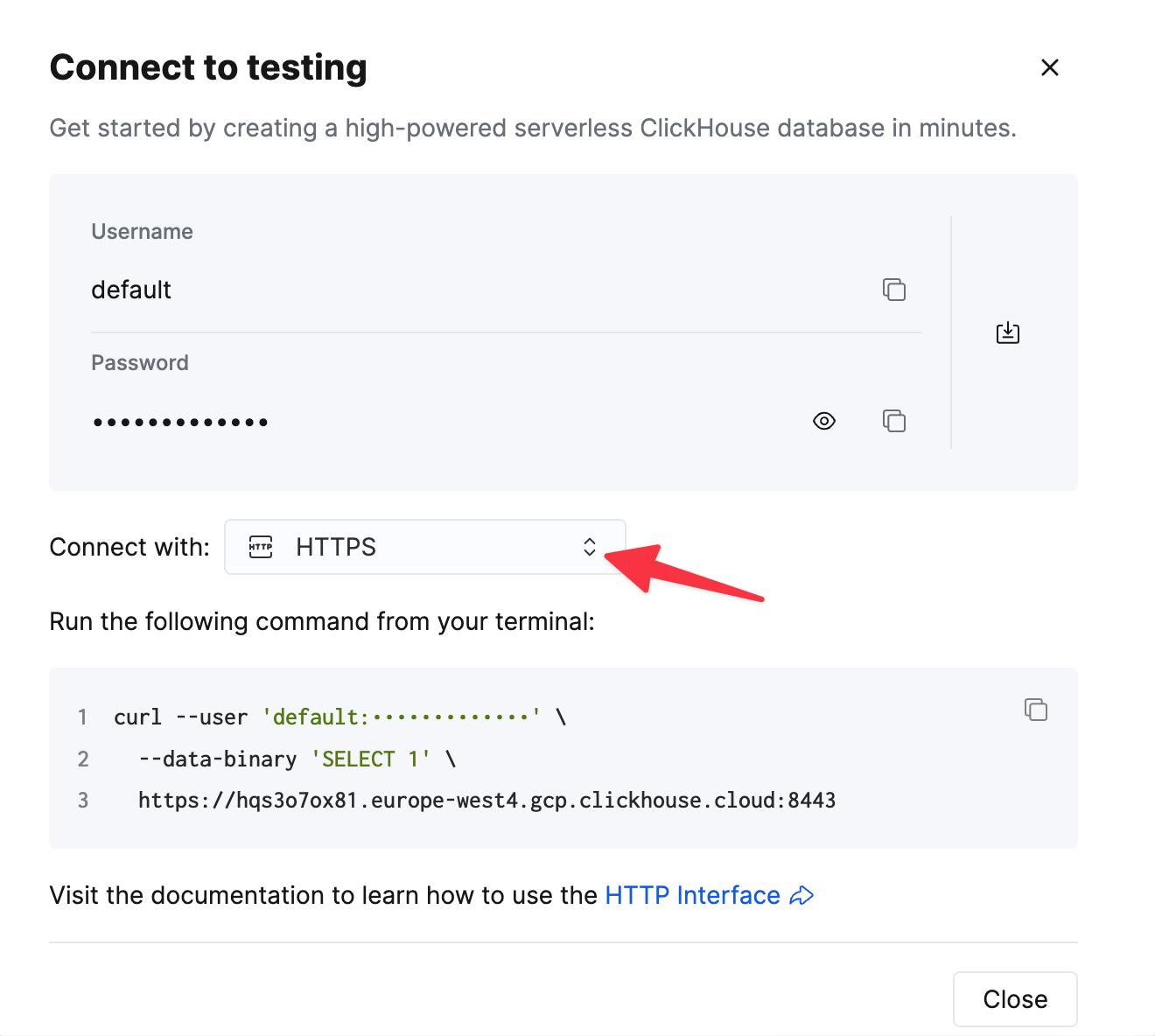
Task: Open the HTTP Interface documentation link
Action: point(691,895)
